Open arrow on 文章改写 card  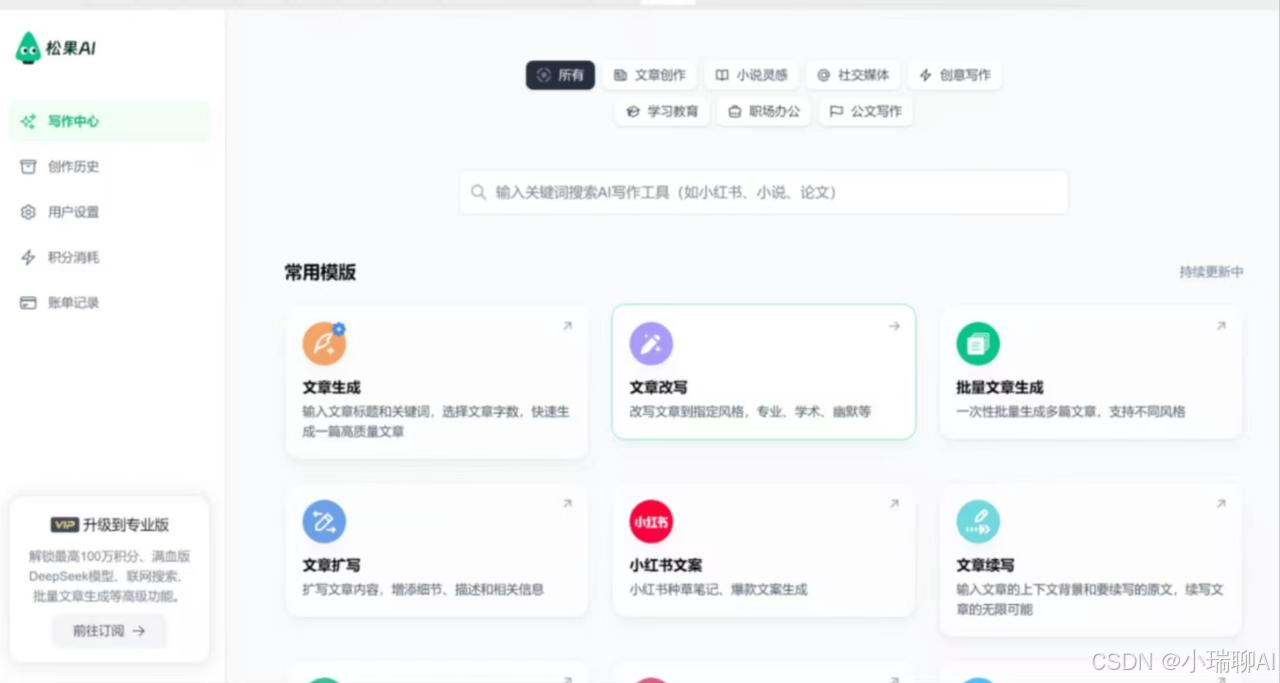[894, 326]
